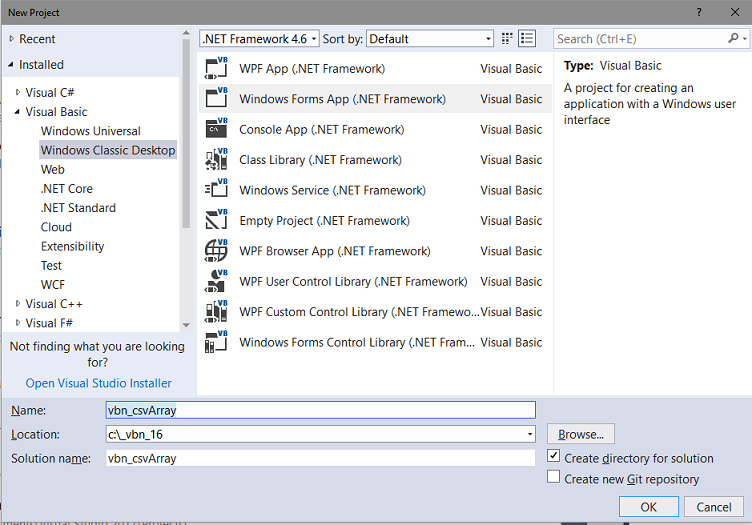Select the .NET Core category
Image resolution: width=752 pixels, height=525 pixels.
(x=67, y=188)
